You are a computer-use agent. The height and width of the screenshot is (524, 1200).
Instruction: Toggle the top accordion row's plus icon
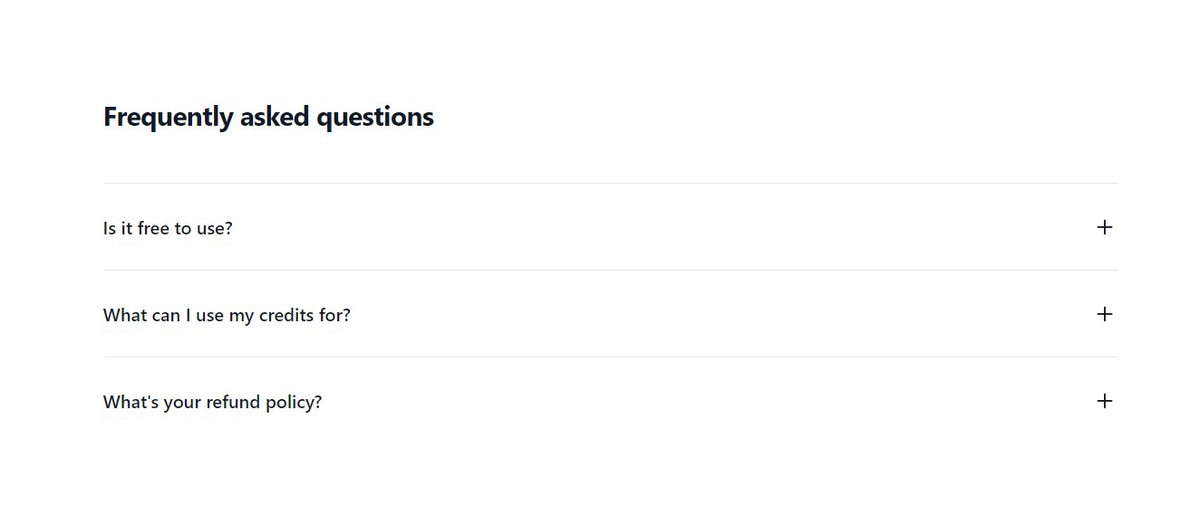click(x=1104, y=227)
